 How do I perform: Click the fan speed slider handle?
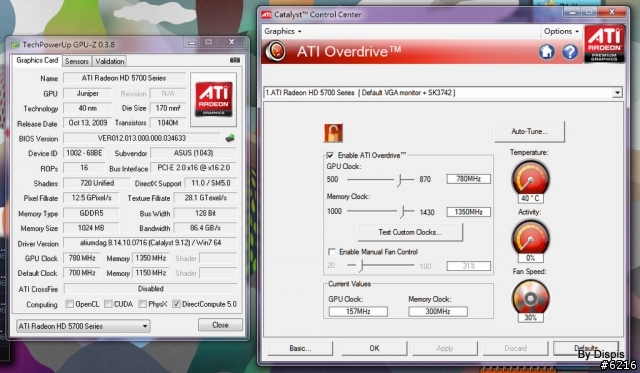(x=361, y=266)
